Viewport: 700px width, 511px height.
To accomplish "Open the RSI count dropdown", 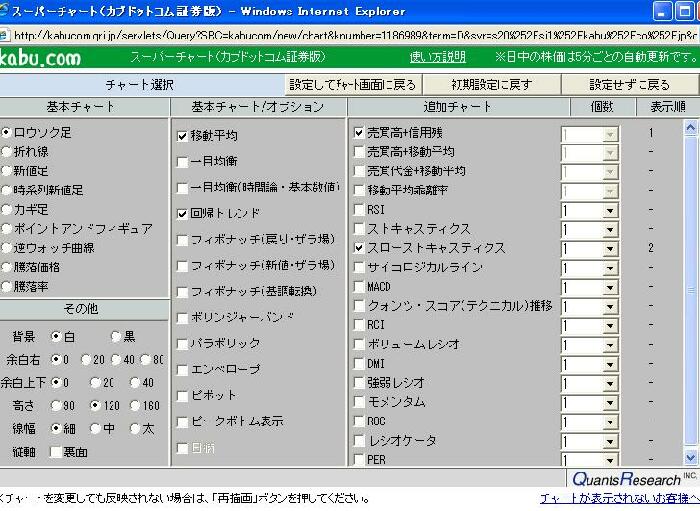I will 610,211.
